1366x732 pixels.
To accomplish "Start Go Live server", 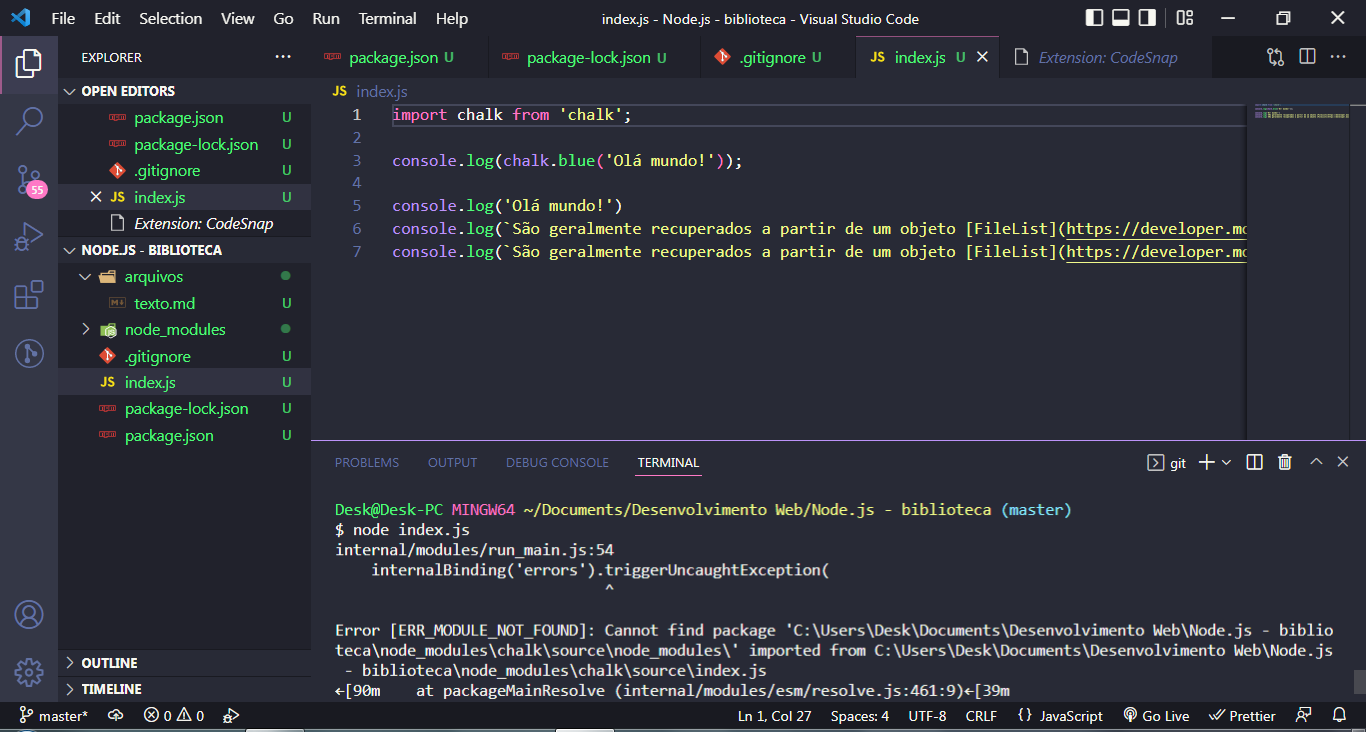I will pos(1156,716).
